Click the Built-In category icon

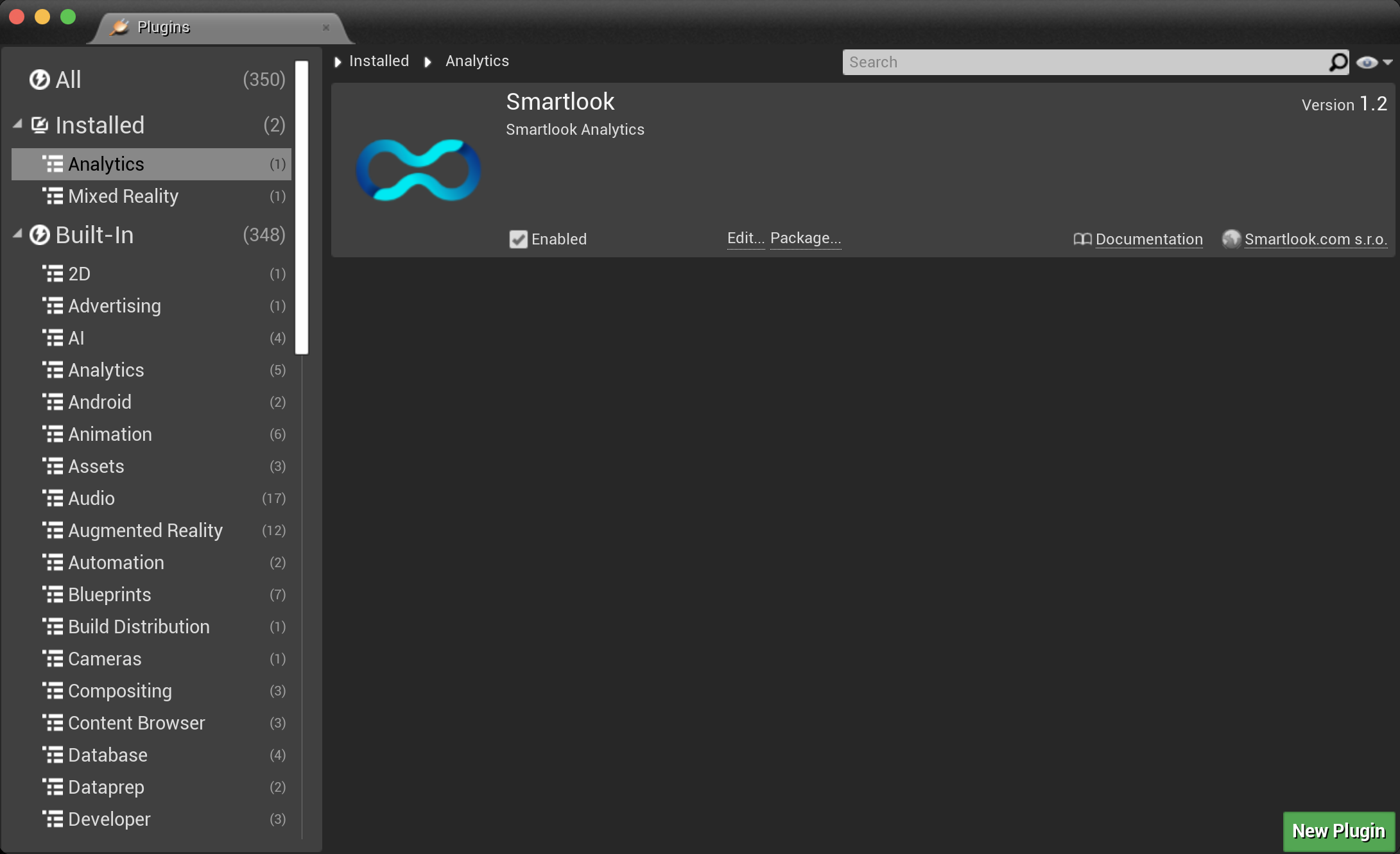pyautogui.click(x=40, y=235)
